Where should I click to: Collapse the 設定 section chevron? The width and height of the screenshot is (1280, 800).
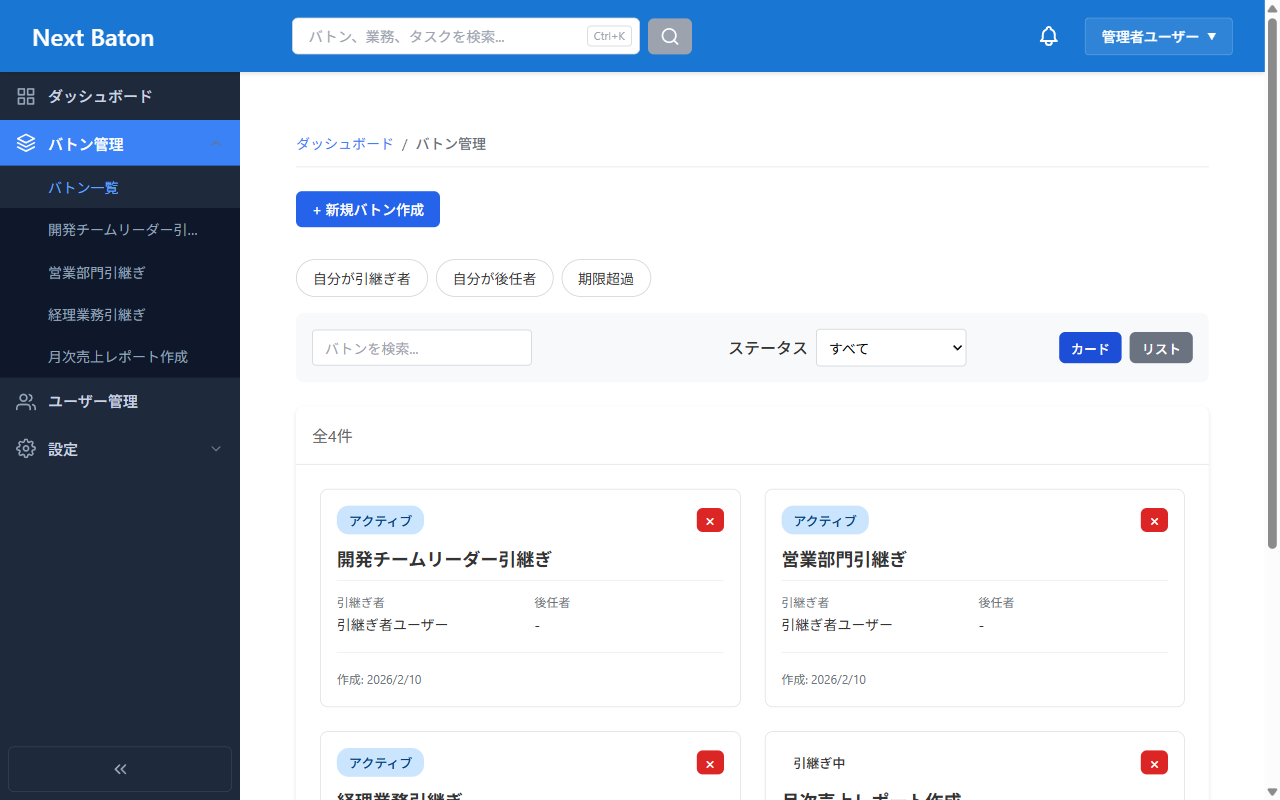pyautogui.click(x=216, y=449)
